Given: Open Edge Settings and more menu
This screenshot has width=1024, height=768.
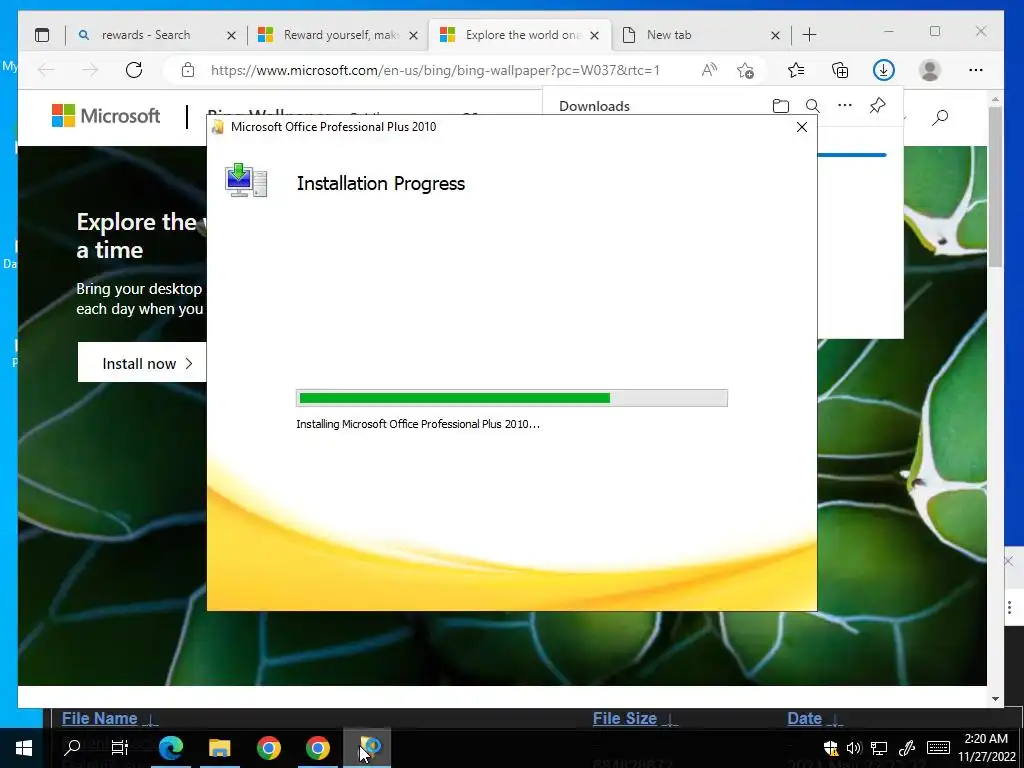Looking at the screenshot, I should tap(976, 70).
